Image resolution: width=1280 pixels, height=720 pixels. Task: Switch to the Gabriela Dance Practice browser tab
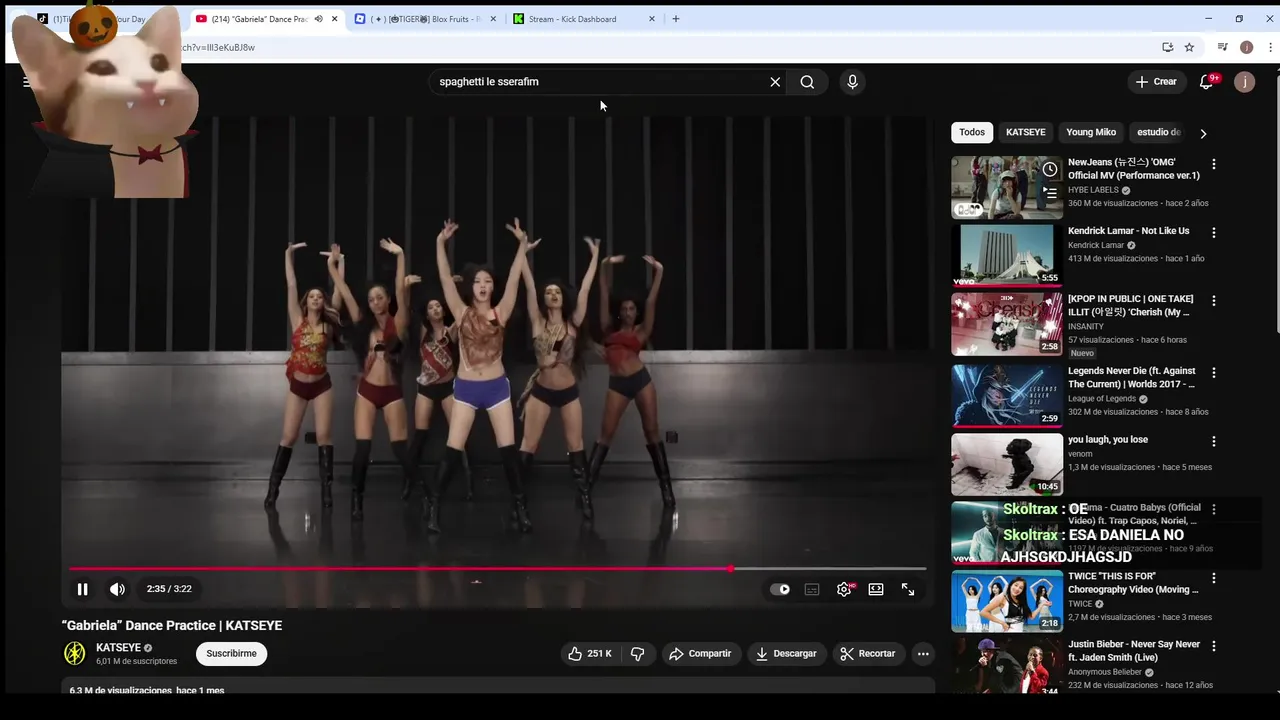(258, 19)
